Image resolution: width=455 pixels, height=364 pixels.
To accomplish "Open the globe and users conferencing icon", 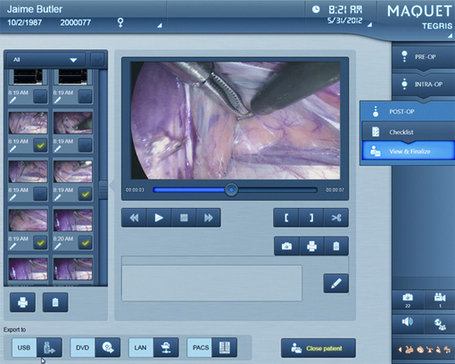I will pos(440,324).
